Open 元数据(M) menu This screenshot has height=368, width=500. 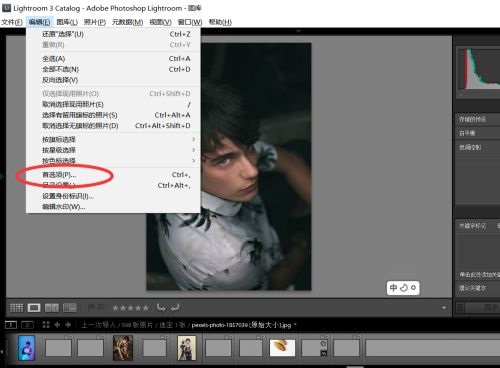tap(127, 22)
